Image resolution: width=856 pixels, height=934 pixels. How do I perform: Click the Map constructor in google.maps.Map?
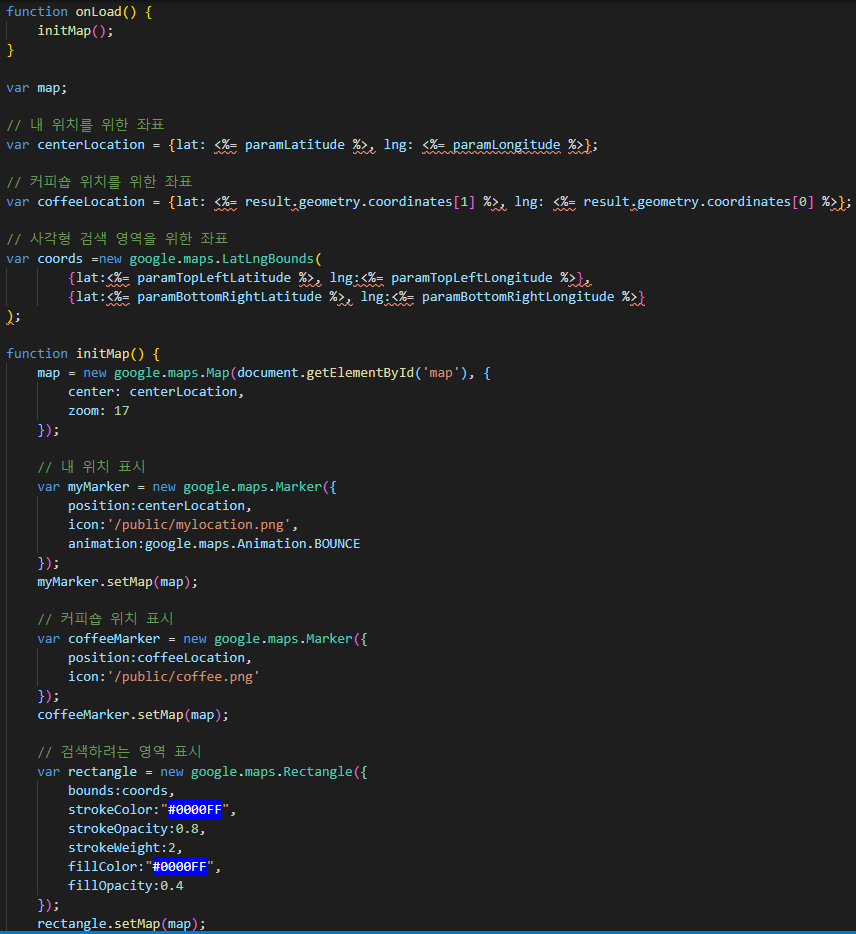pyautogui.click(x=217, y=373)
